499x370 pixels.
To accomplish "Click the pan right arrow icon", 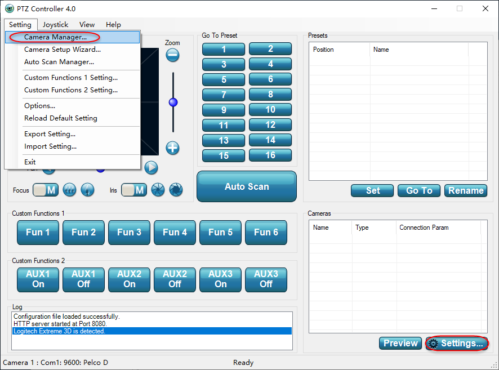I will pos(151,167).
